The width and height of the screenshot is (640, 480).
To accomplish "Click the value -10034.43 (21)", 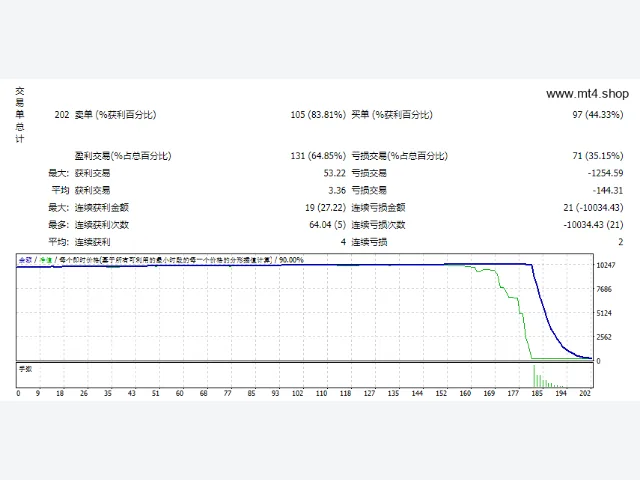I will [x=593, y=225].
